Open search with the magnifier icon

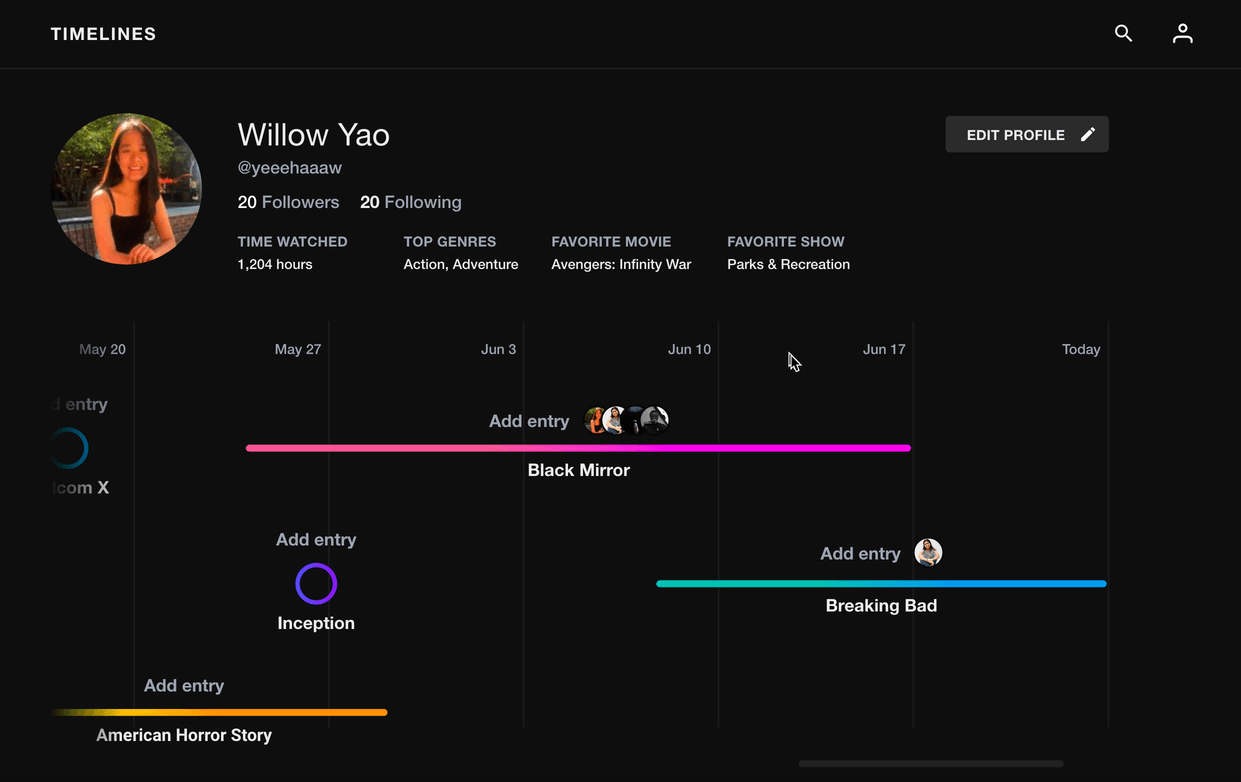[1123, 34]
